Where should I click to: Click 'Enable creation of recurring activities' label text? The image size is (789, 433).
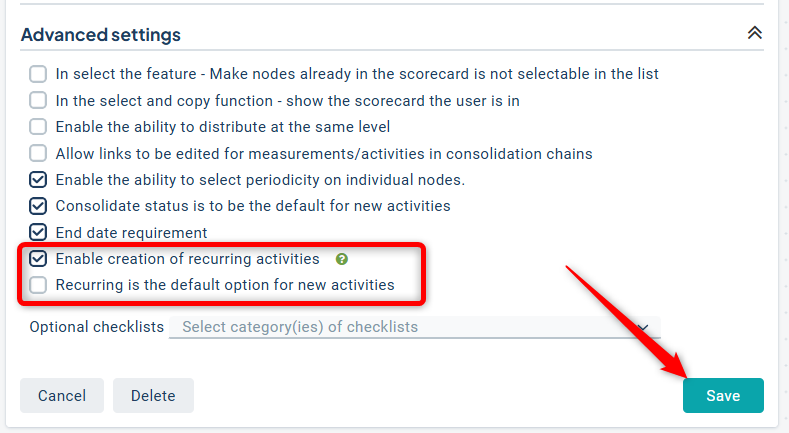click(187, 259)
